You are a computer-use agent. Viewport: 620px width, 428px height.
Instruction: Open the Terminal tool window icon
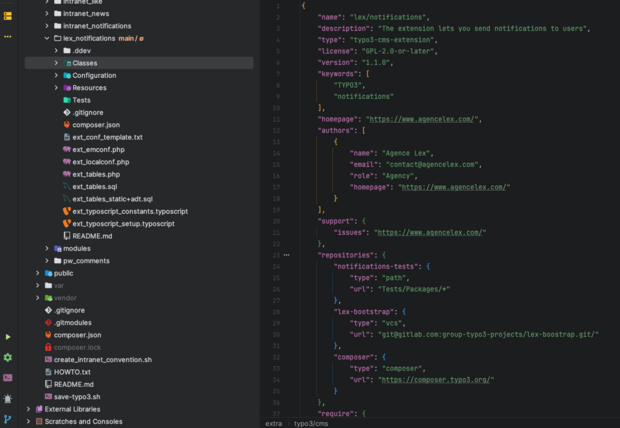[x=8, y=378]
